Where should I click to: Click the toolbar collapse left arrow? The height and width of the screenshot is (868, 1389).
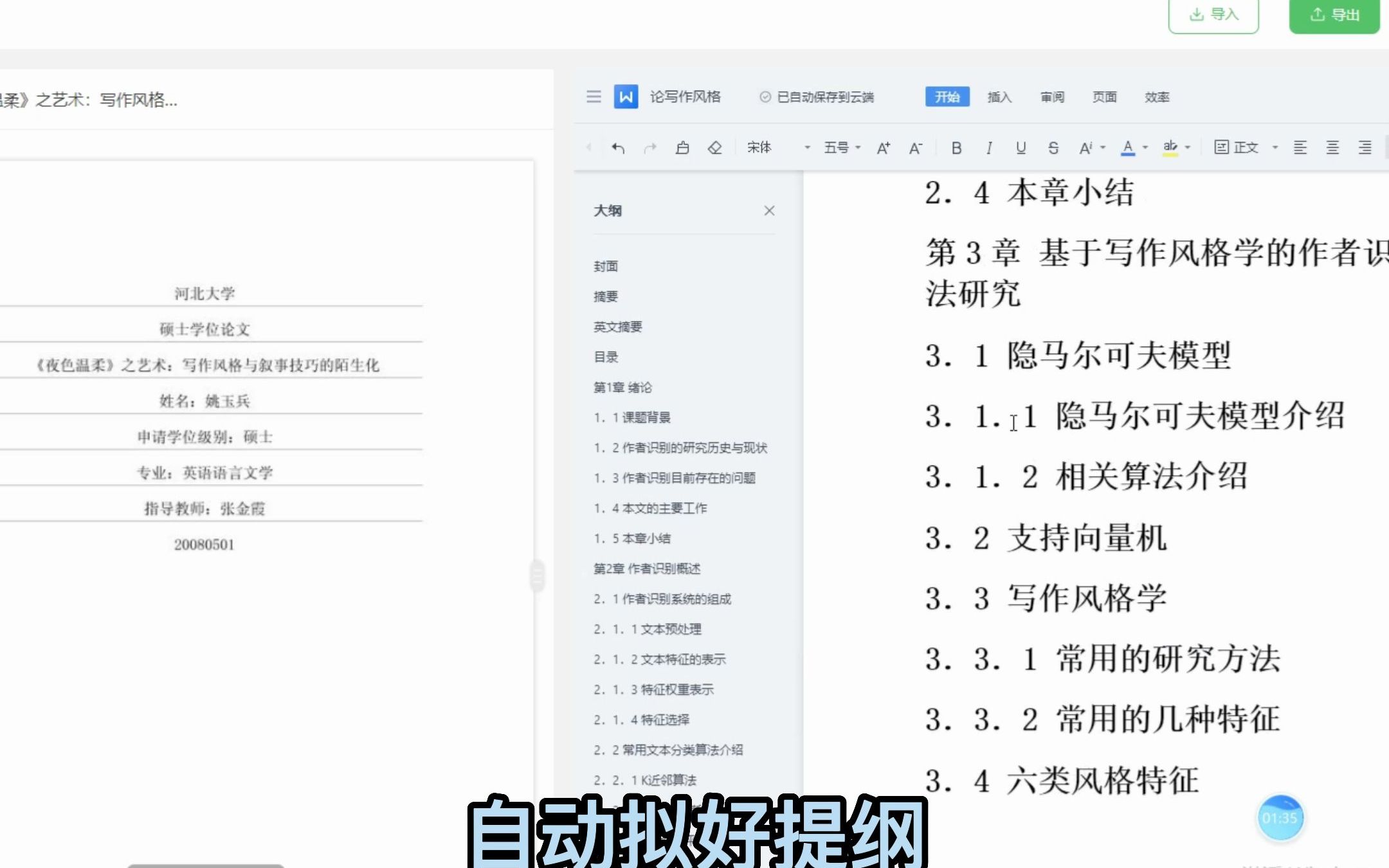(588, 148)
